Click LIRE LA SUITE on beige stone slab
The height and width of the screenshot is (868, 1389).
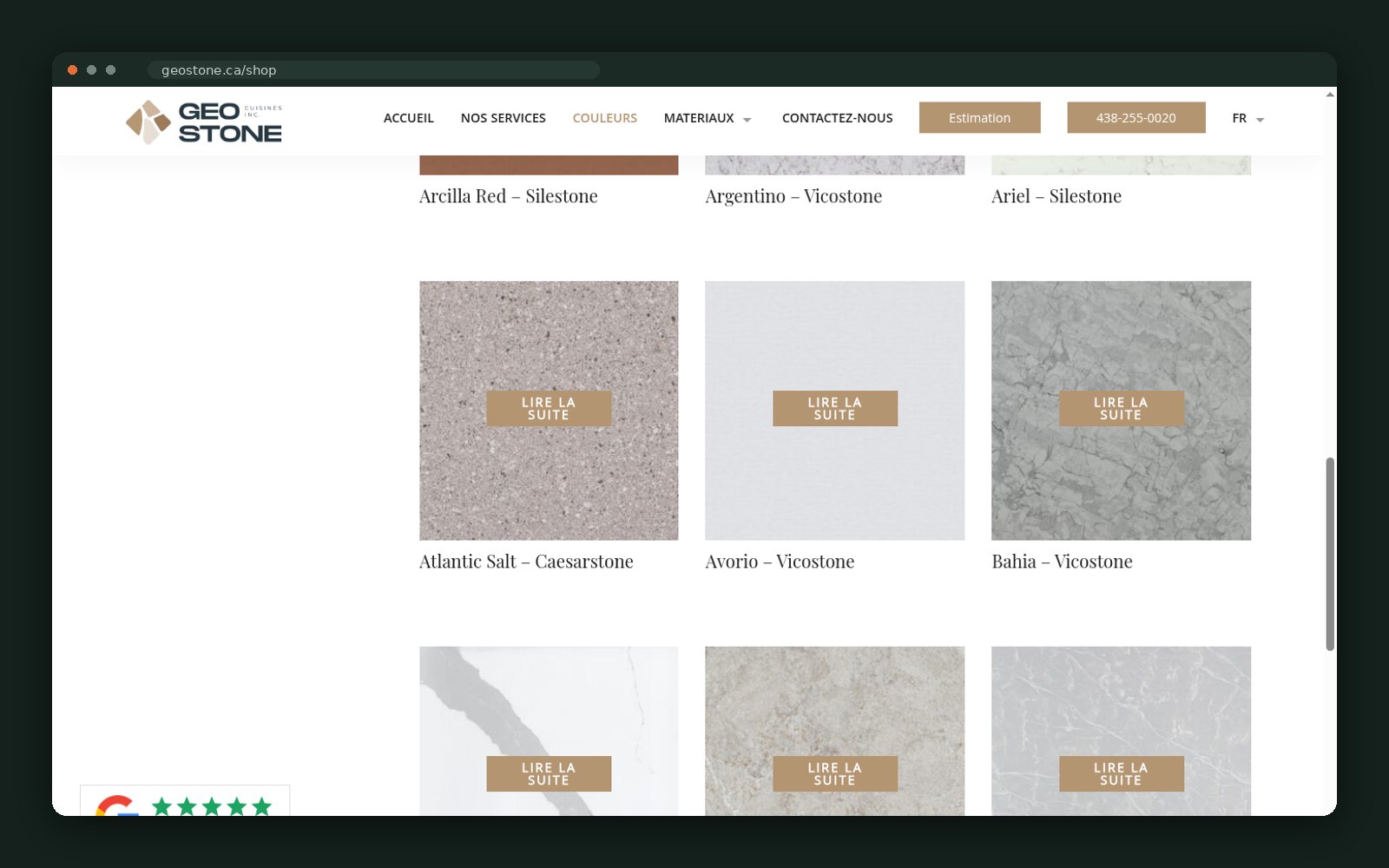(835, 774)
